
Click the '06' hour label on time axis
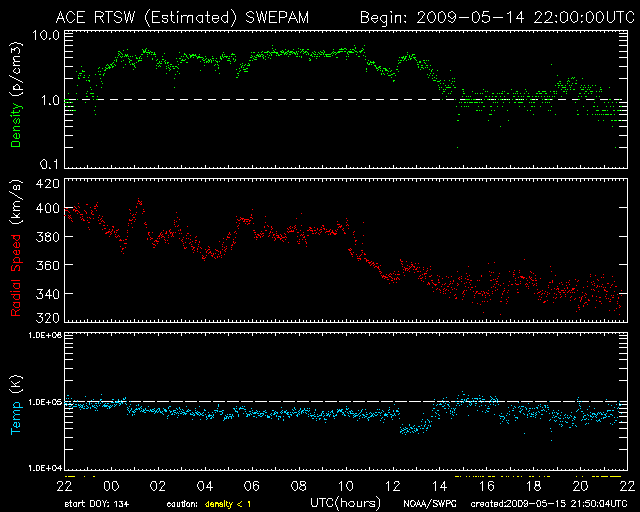252,486
